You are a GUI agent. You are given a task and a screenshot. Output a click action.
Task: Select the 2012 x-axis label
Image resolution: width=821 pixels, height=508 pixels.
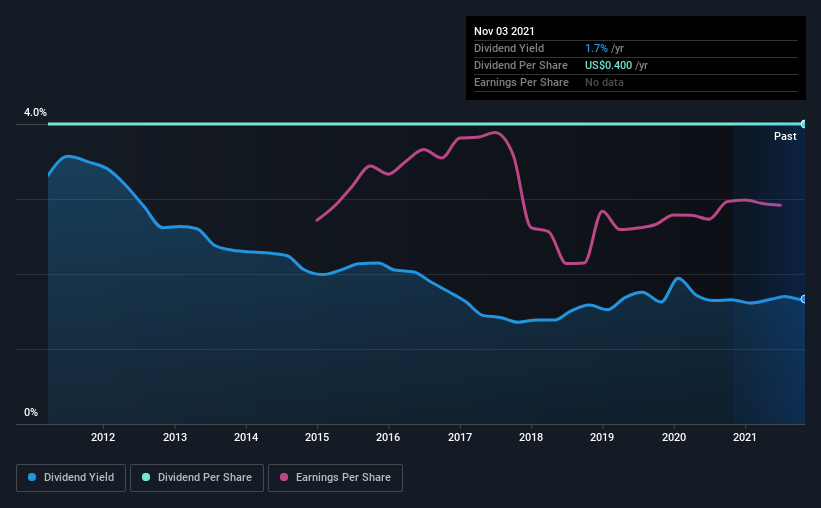pyautogui.click(x=103, y=437)
